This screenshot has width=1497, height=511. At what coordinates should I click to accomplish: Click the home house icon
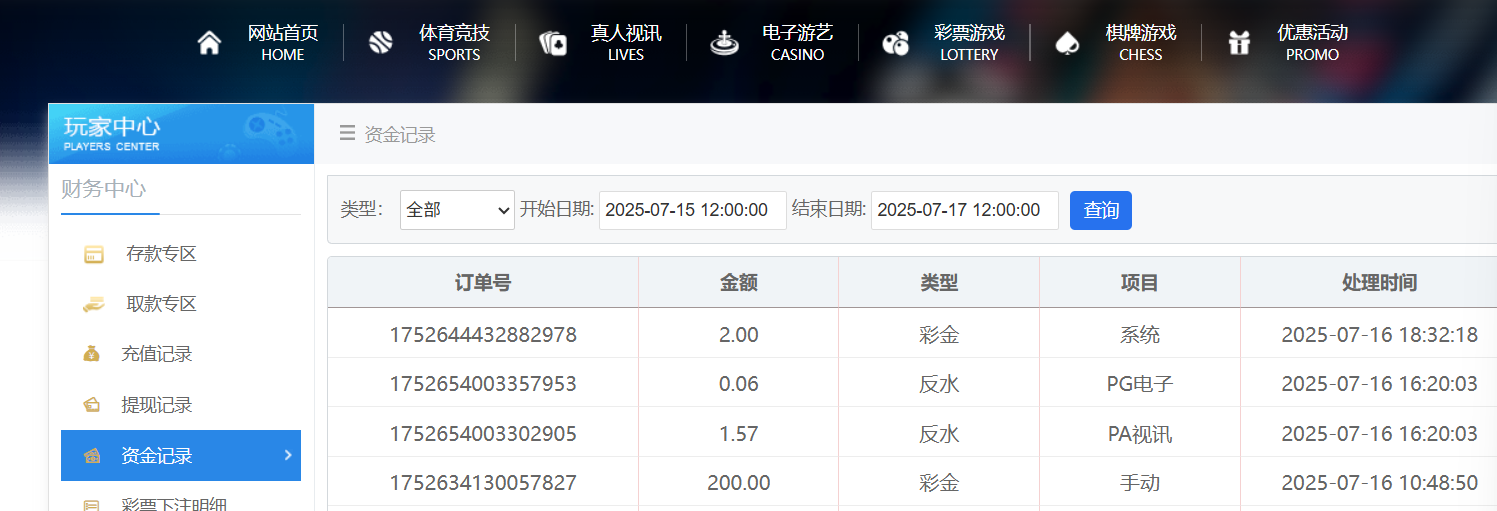click(x=209, y=43)
